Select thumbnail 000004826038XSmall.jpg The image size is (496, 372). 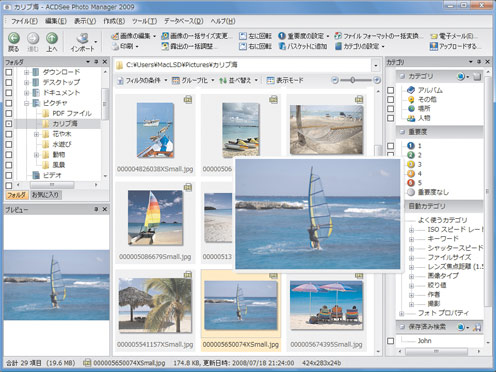coord(155,135)
